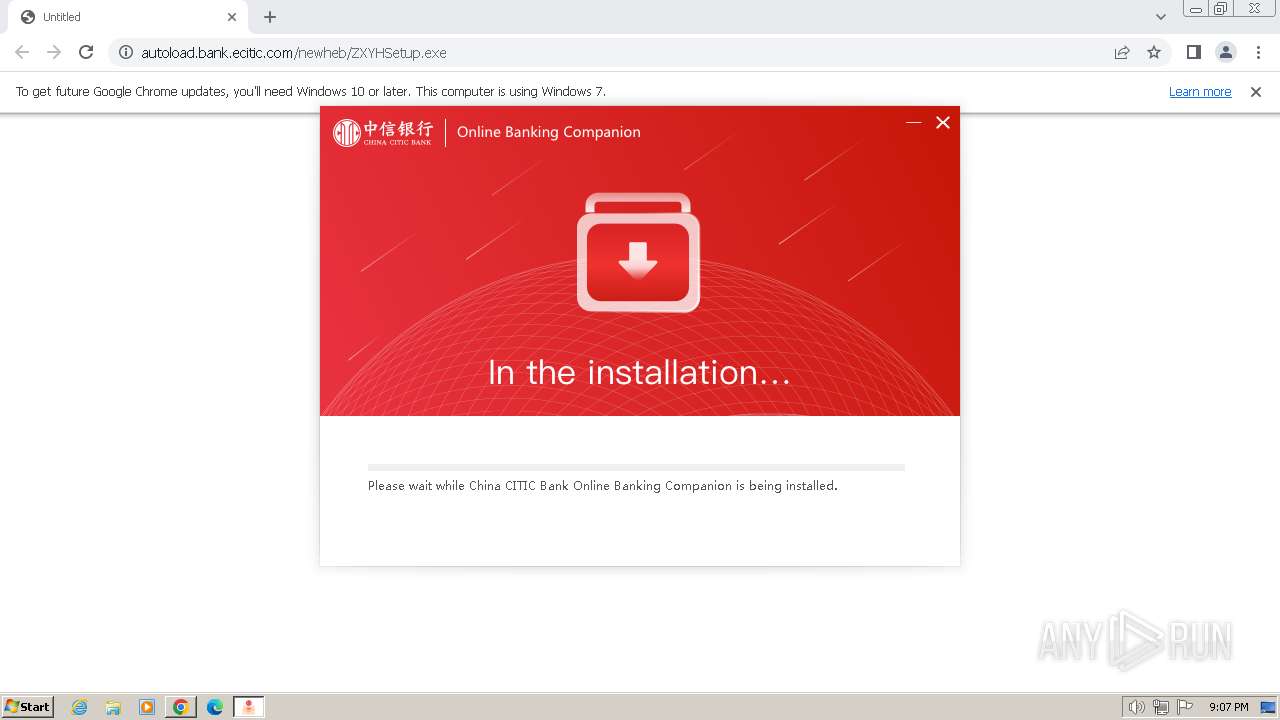Go forward in Chrome
The image size is (1280, 720).
coord(54,52)
